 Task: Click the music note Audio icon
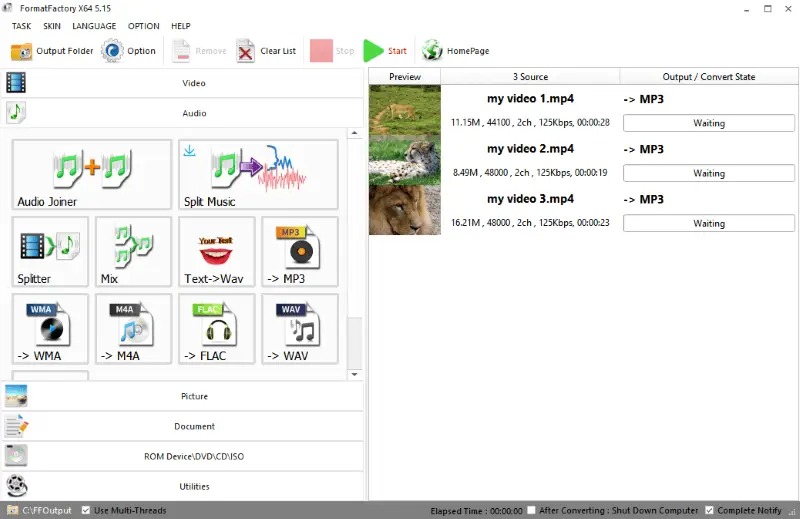[x=16, y=112]
